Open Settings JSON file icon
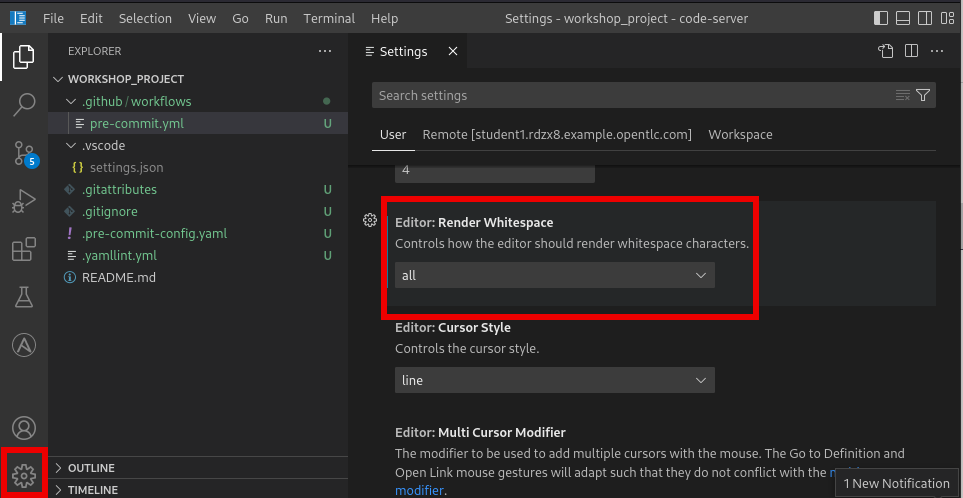This screenshot has width=963, height=498. [x=885, y=51]
